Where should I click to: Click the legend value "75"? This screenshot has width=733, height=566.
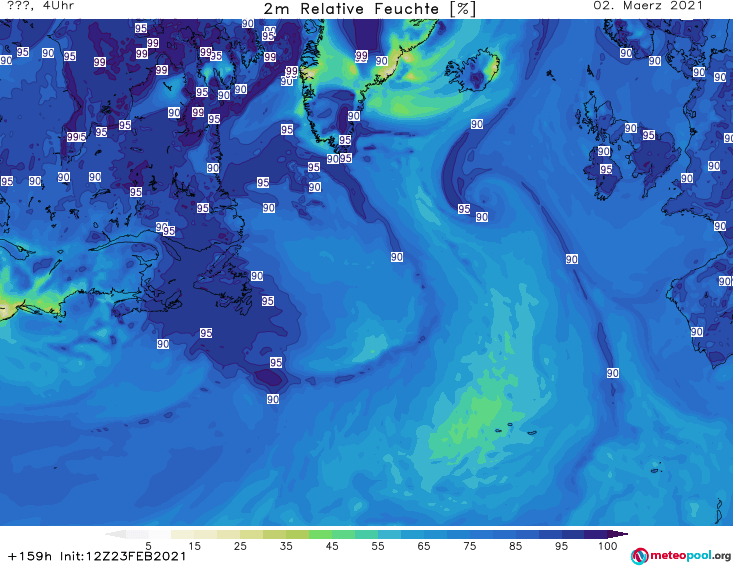tap(470, 546)
